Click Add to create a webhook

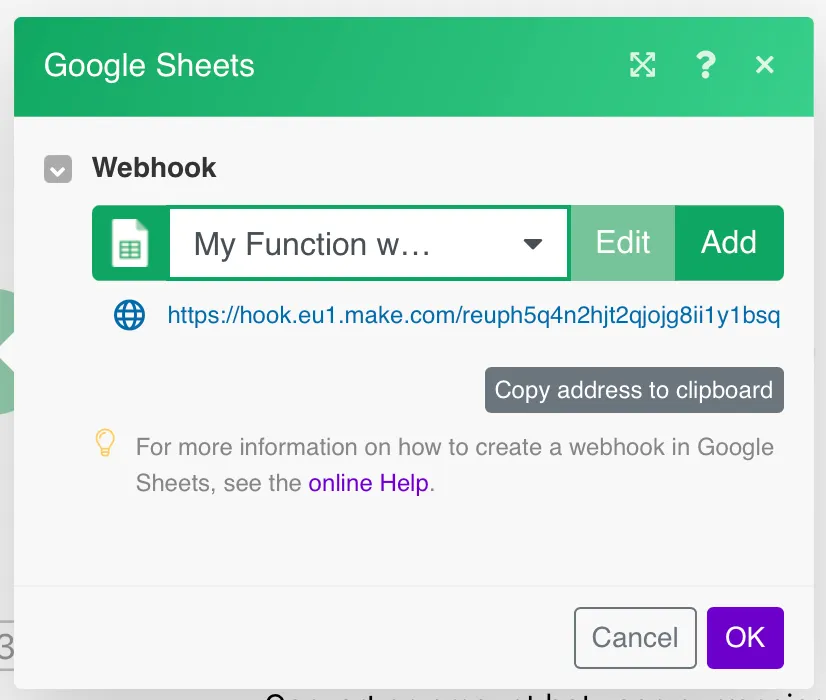pos(729,243)
